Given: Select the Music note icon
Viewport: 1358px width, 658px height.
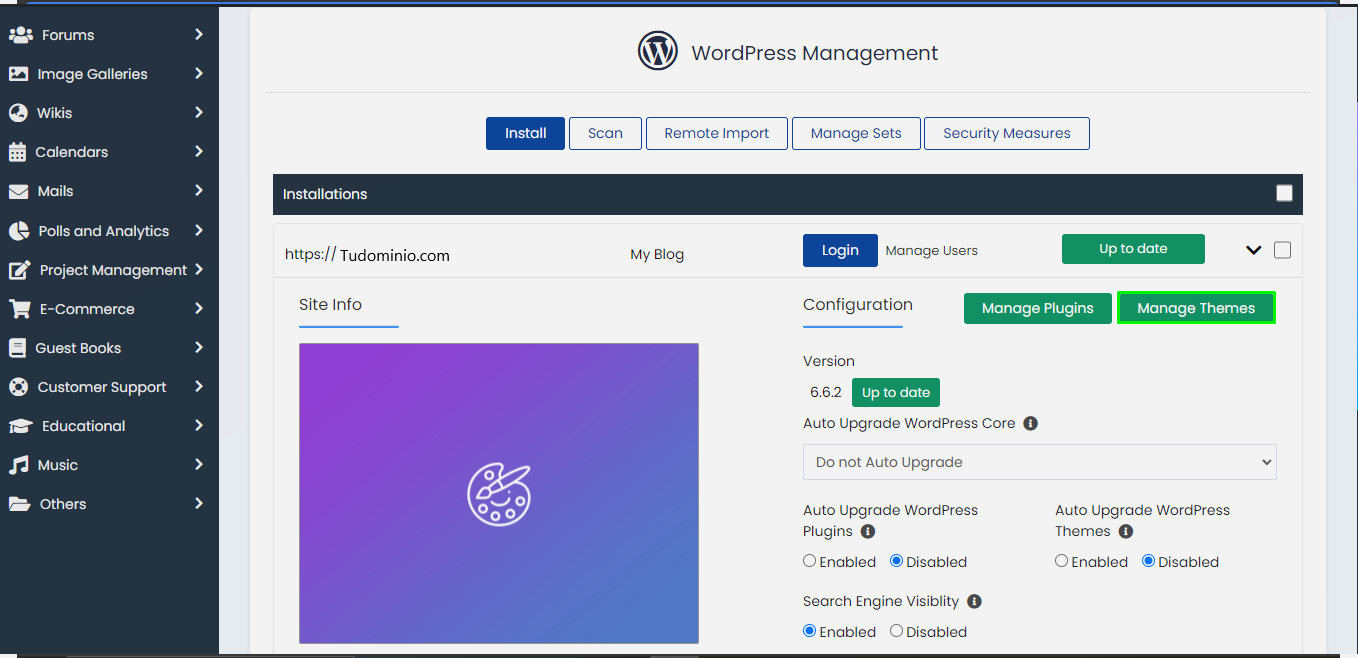Looking at the screenshot, I should 21,464.
